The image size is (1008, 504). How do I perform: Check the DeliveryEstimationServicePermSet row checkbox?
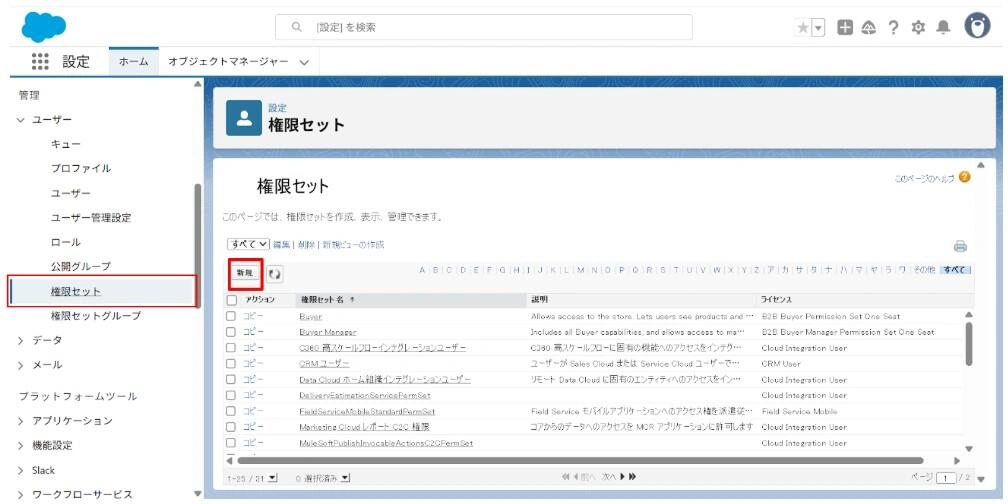click(231, 395)
